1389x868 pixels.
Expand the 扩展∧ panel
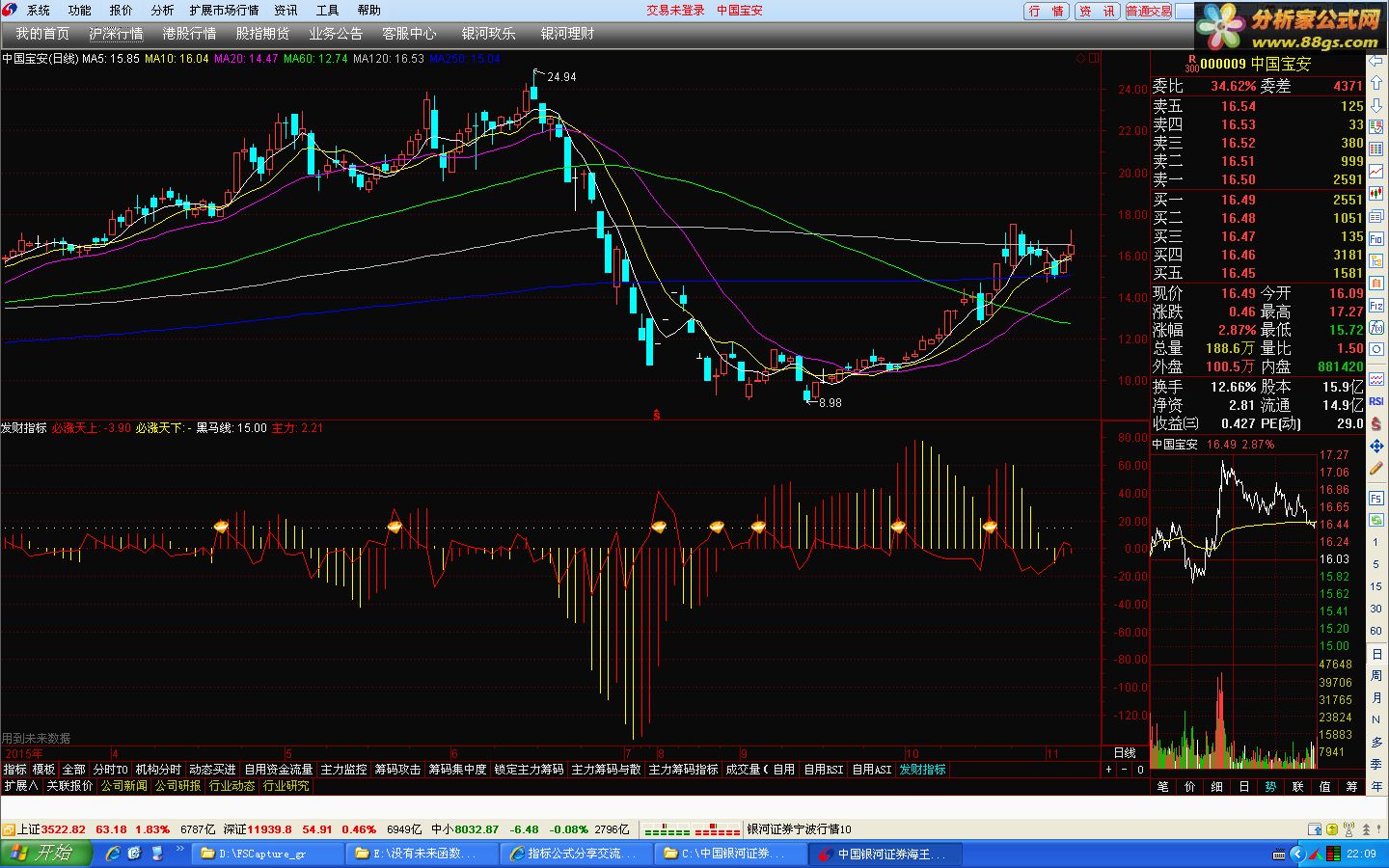point(21,786)
